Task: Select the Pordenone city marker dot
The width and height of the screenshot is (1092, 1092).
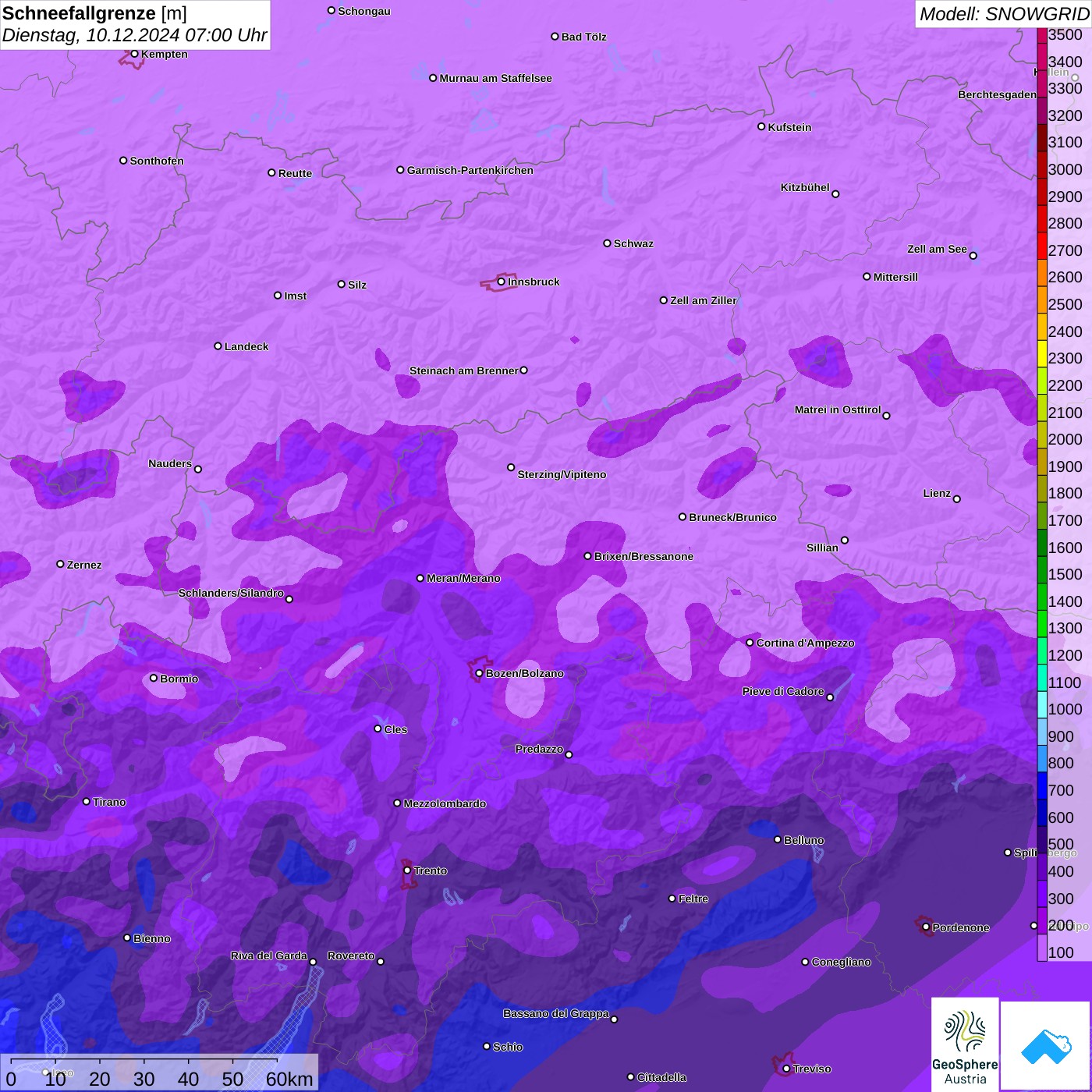Action: 926,927
